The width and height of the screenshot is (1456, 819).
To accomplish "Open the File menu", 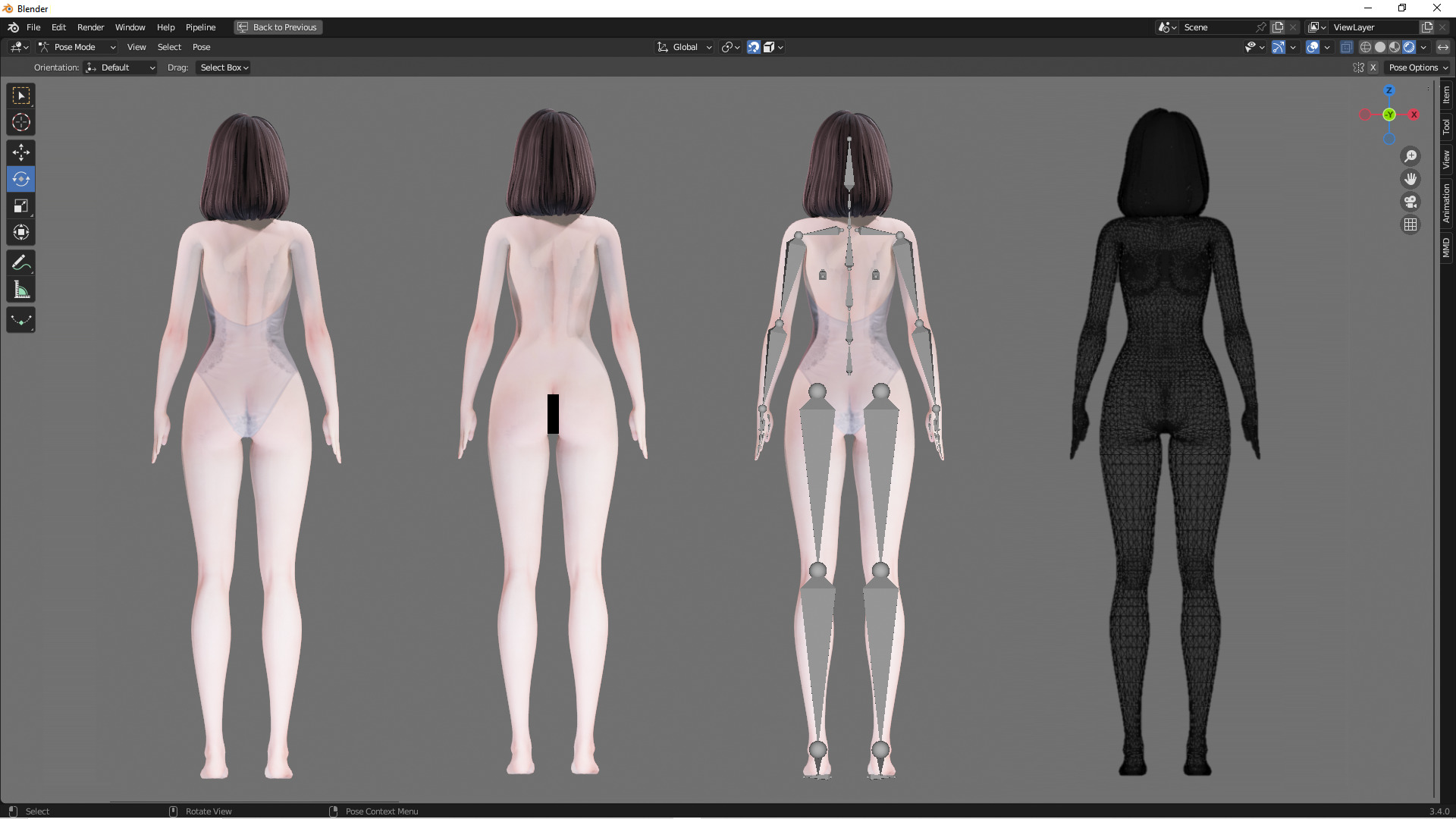I will pos(33,27).
